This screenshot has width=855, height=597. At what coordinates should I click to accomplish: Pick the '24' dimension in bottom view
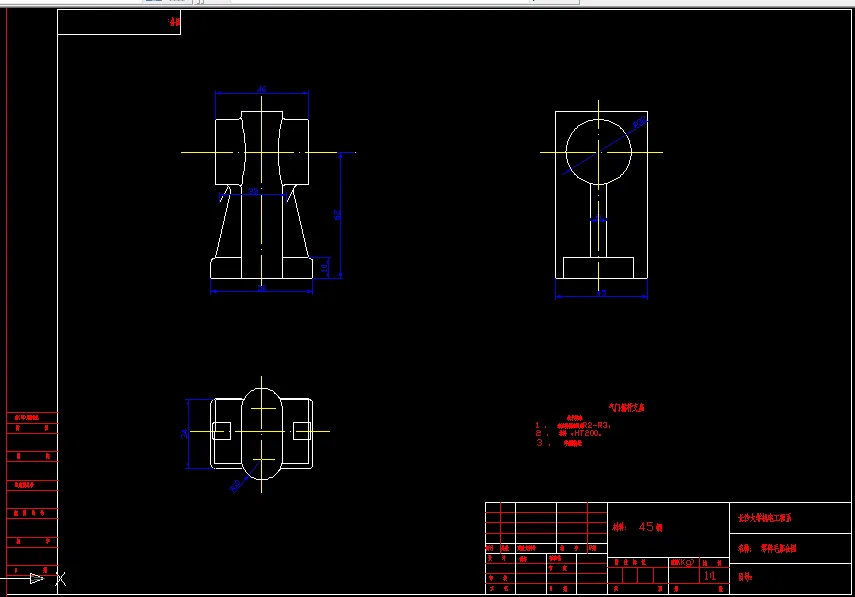(184, 434)
